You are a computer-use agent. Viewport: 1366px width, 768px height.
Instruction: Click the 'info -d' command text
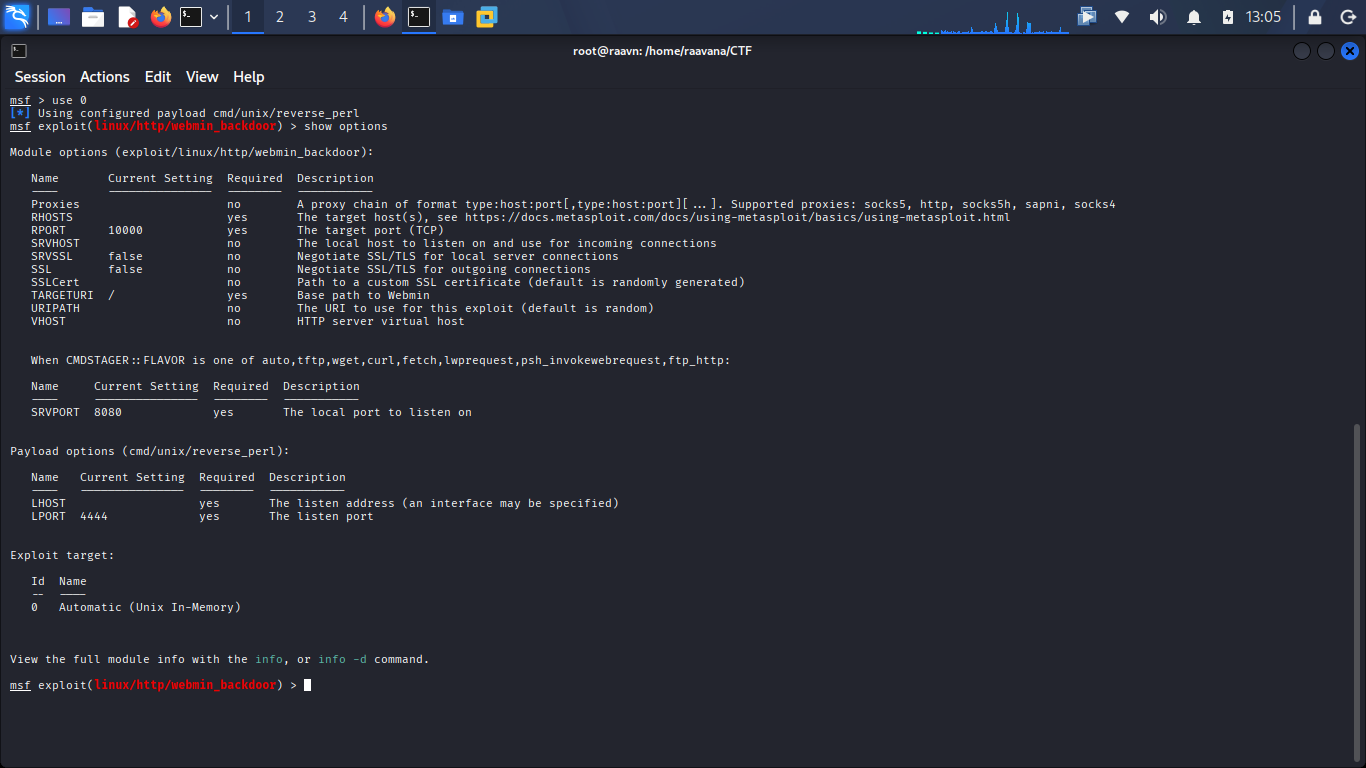tap(342, 659)
